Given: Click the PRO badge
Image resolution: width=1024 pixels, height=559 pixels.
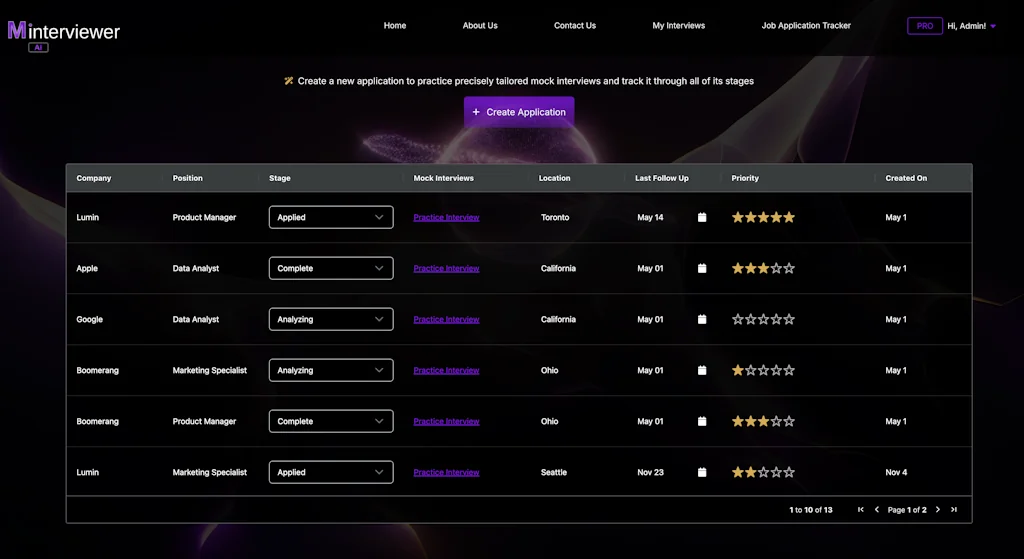Looking at the screenshot, I should (x=925, y=26).
